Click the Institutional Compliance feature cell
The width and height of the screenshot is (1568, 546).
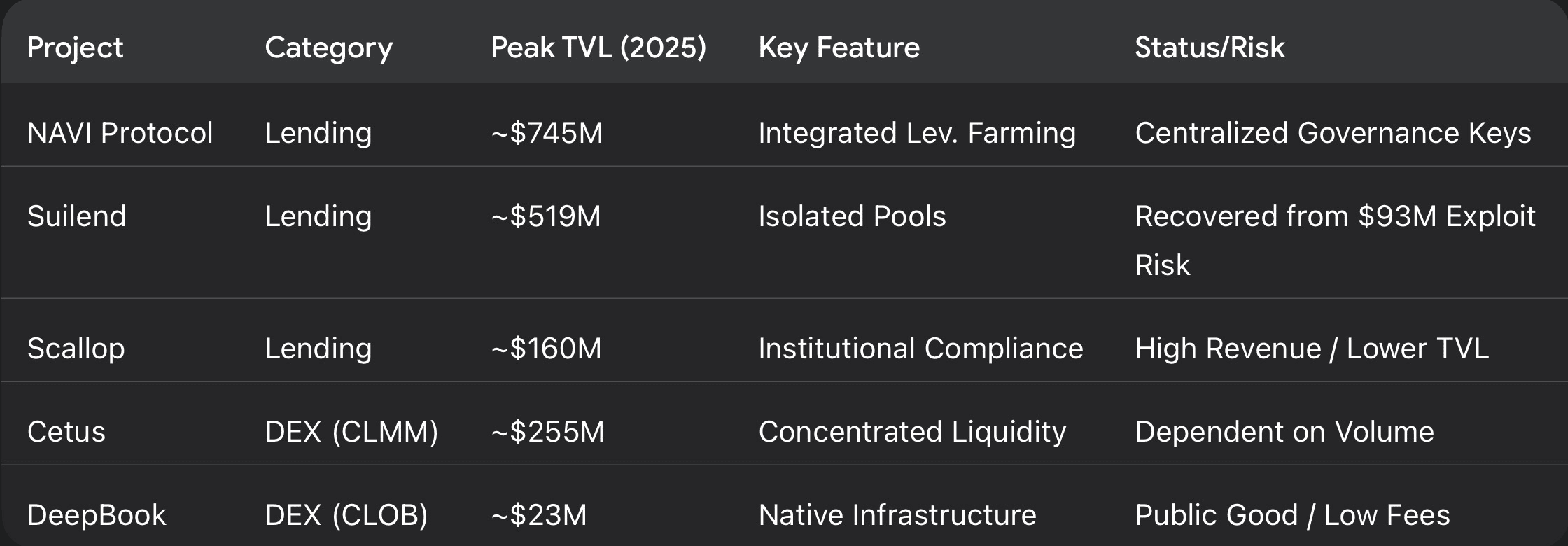click(x=920, y=349)
